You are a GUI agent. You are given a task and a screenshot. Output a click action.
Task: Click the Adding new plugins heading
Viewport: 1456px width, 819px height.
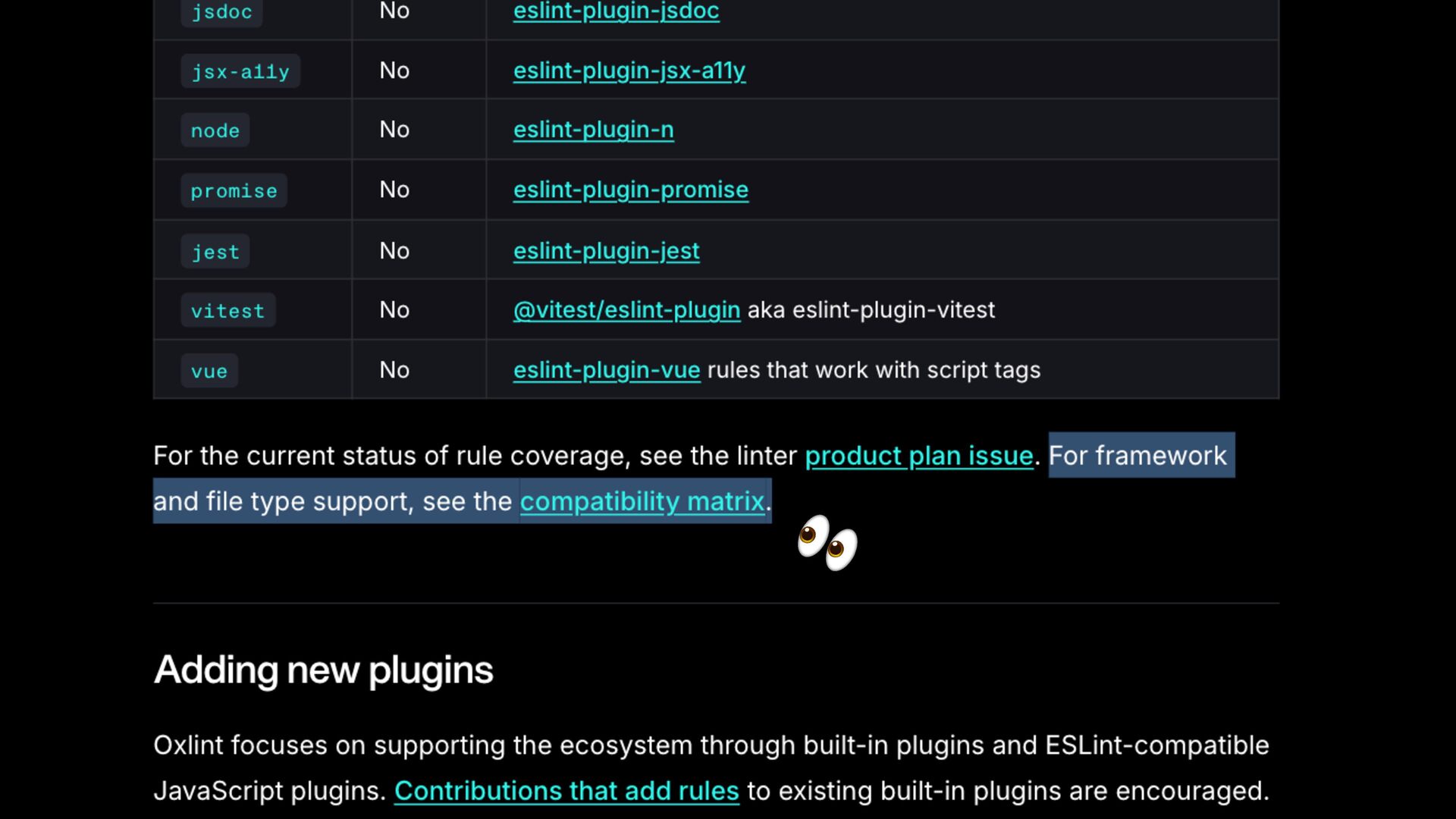tap(323, 670)
